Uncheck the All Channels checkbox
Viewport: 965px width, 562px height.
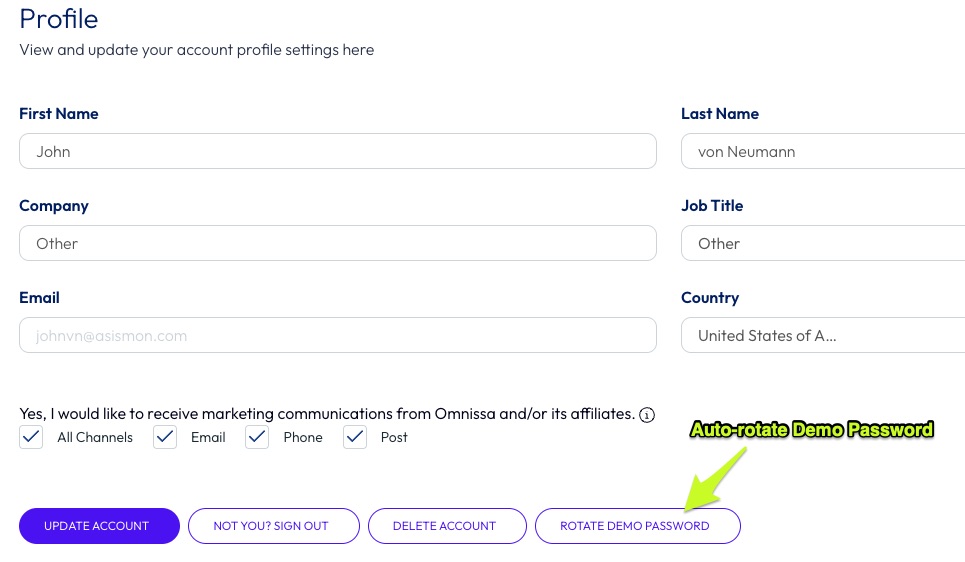(32, 437)
